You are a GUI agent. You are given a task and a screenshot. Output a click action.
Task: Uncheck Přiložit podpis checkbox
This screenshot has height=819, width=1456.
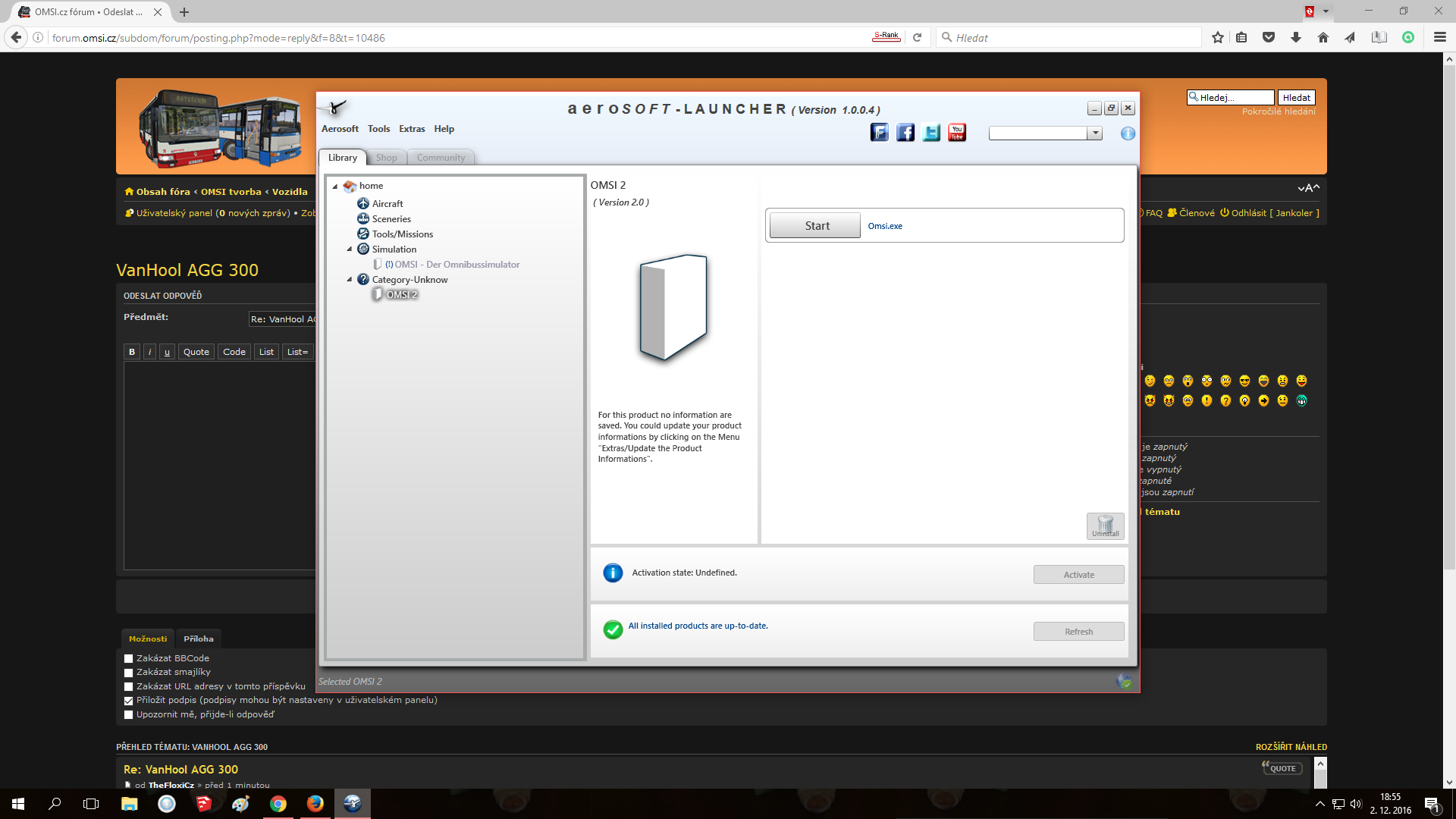click(x=129, y=701)
